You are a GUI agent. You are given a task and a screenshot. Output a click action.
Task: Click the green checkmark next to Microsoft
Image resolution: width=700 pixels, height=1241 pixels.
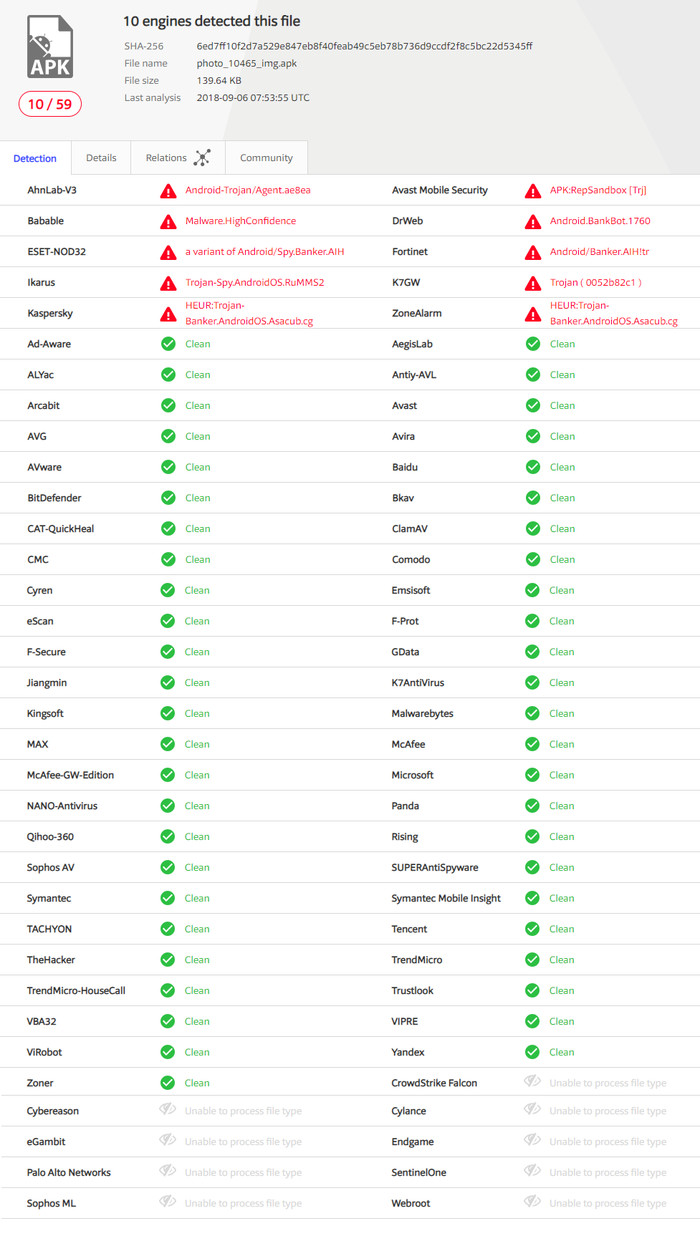(533, 775)
